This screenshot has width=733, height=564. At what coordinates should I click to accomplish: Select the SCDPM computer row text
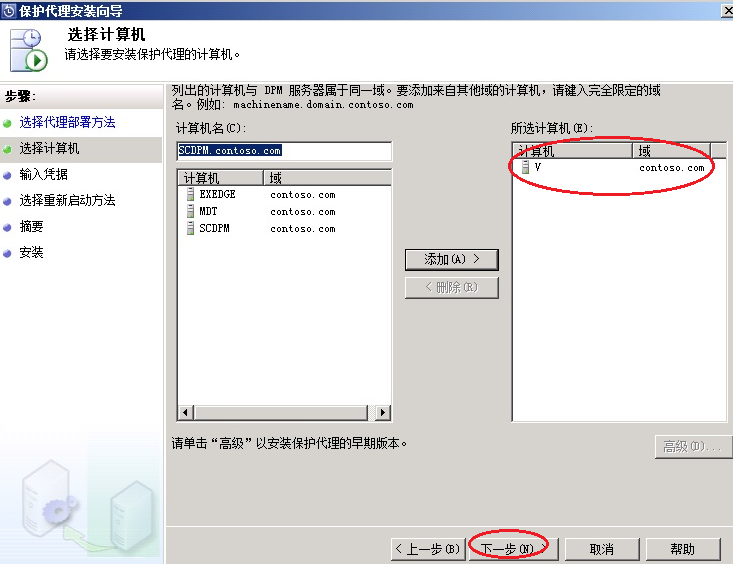pos(214,228)
